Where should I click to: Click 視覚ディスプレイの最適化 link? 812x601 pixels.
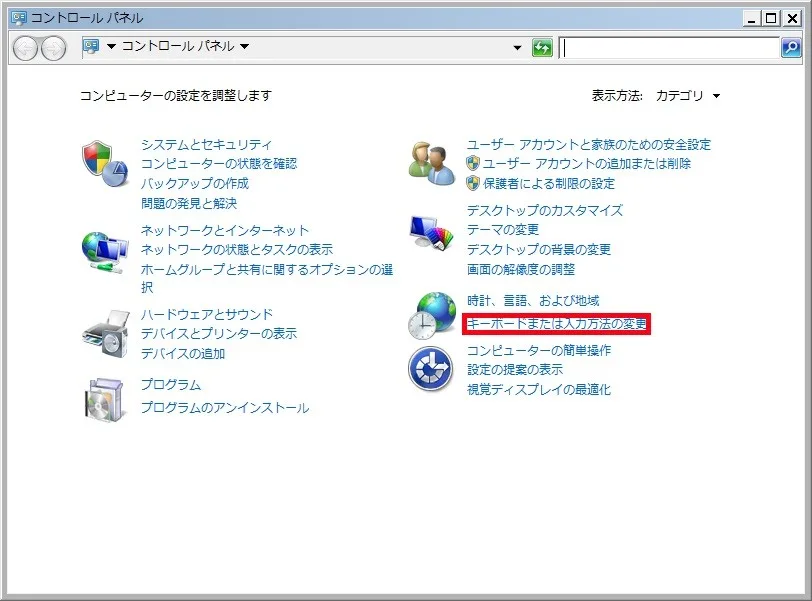(x=539, y=389)
